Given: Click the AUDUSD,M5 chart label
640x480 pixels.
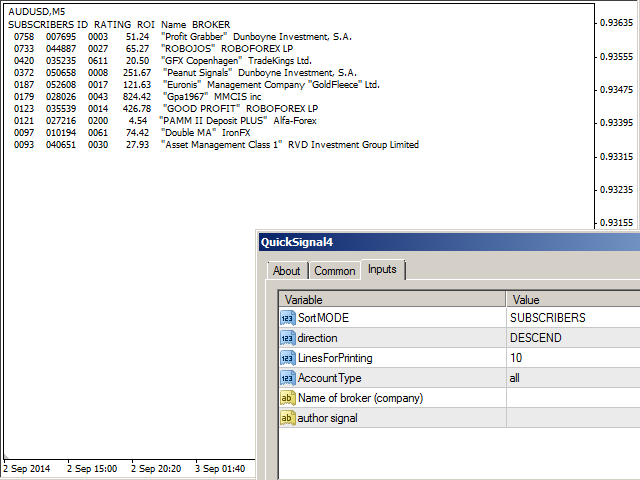Looking at the screenshot, I should click(x=37, y=12).
